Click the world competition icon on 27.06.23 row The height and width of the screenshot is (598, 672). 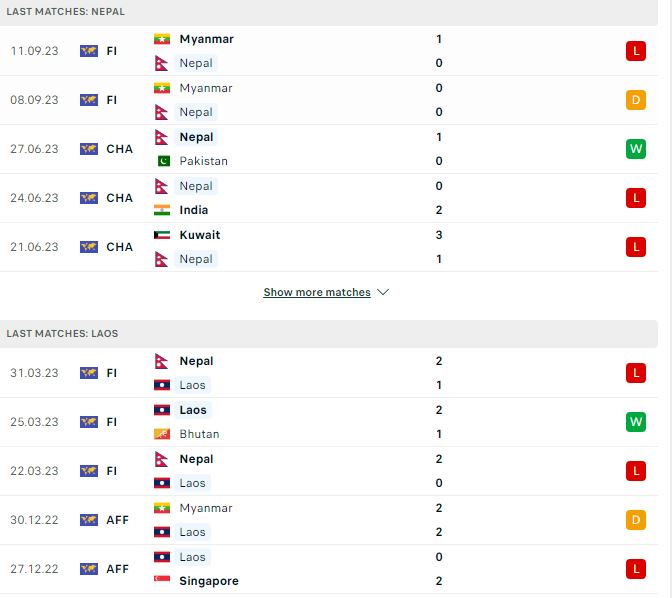point(89,149)
